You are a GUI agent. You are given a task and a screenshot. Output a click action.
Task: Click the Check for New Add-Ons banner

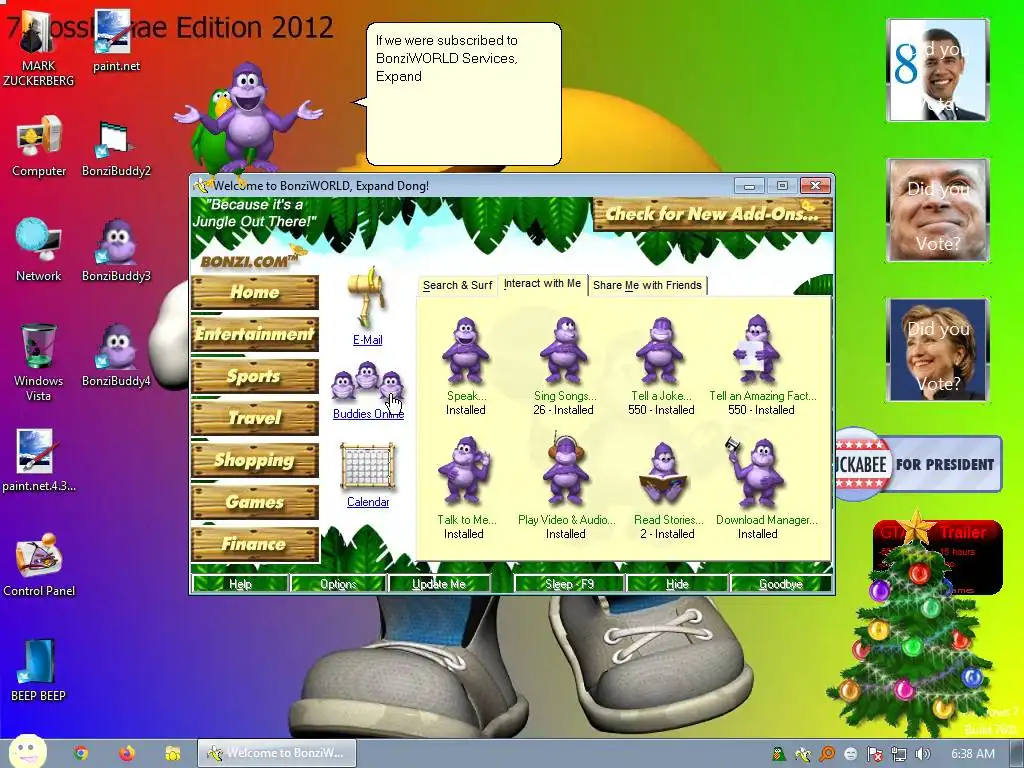point(712,214)
